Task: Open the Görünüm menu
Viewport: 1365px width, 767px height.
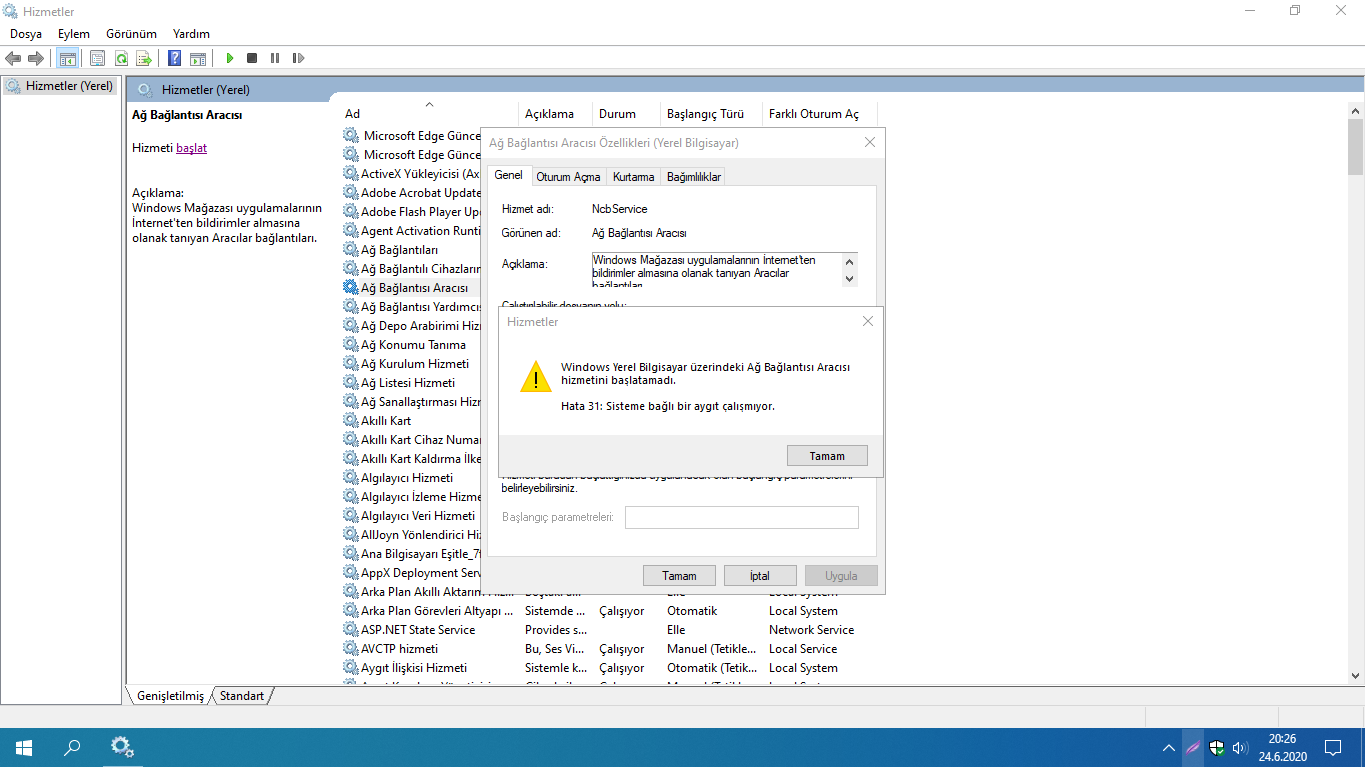Action: pos(131,33)
